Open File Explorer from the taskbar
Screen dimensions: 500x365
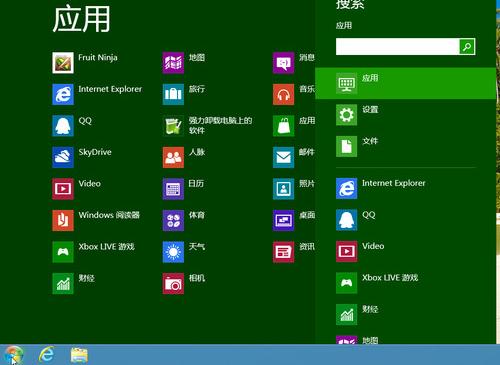point(79,355)
